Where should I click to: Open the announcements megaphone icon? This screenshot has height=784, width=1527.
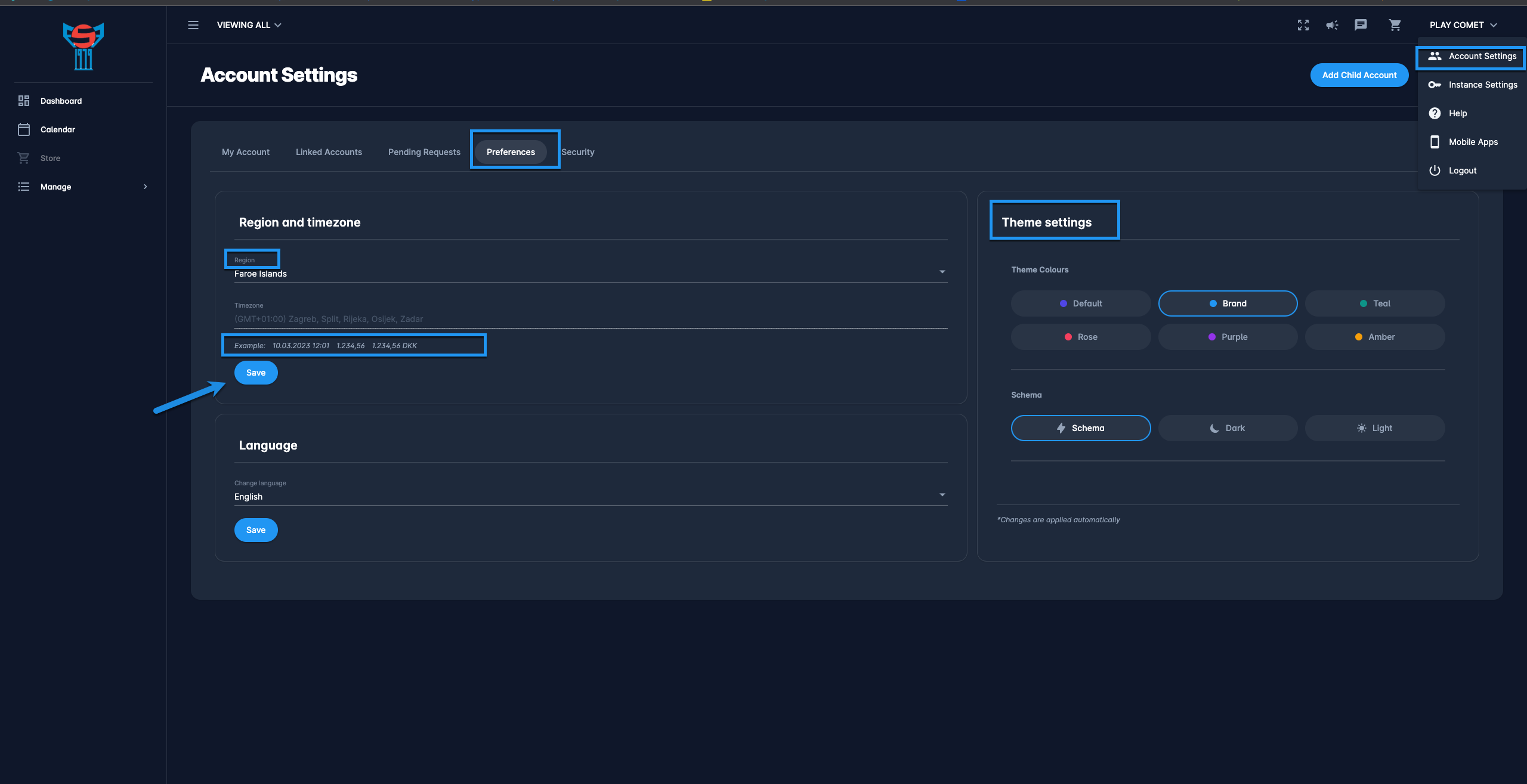tap(1331, 25)
